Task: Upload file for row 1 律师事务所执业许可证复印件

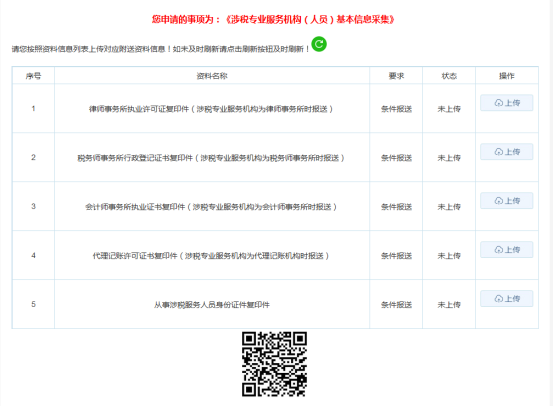Action: pos(506,103)
